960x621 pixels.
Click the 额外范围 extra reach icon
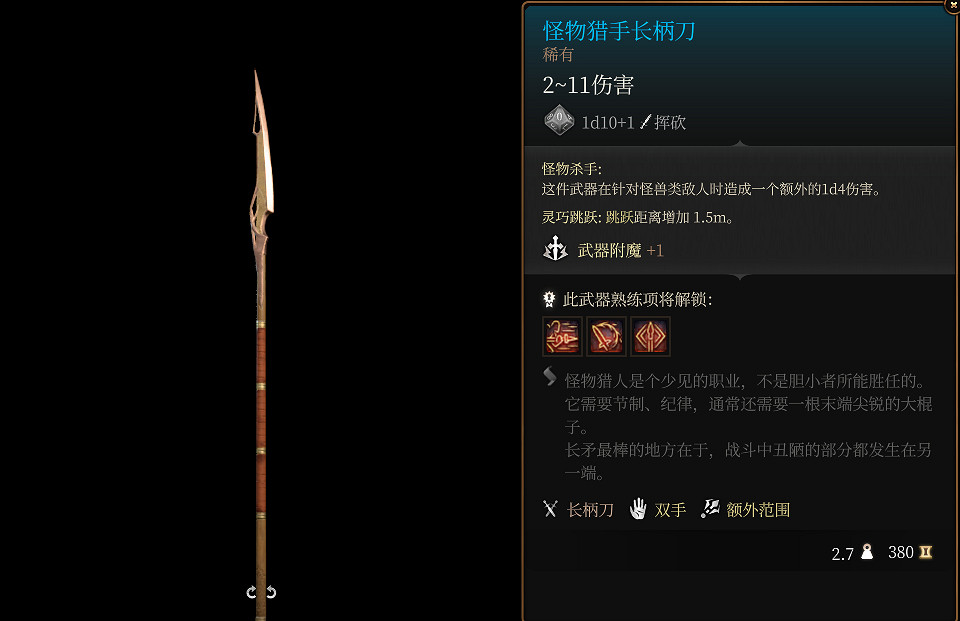[710, 508]
